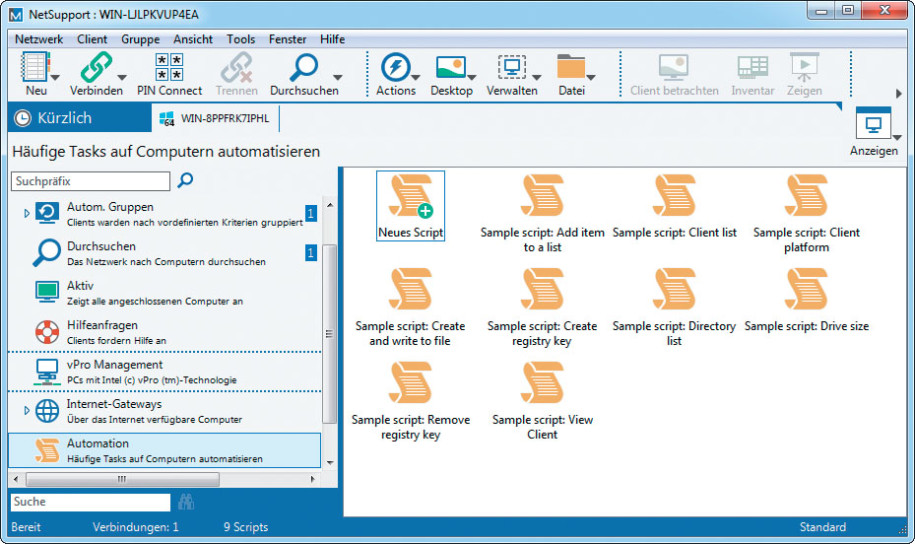Select the Automation tree entry

click(x=165, y=450)
